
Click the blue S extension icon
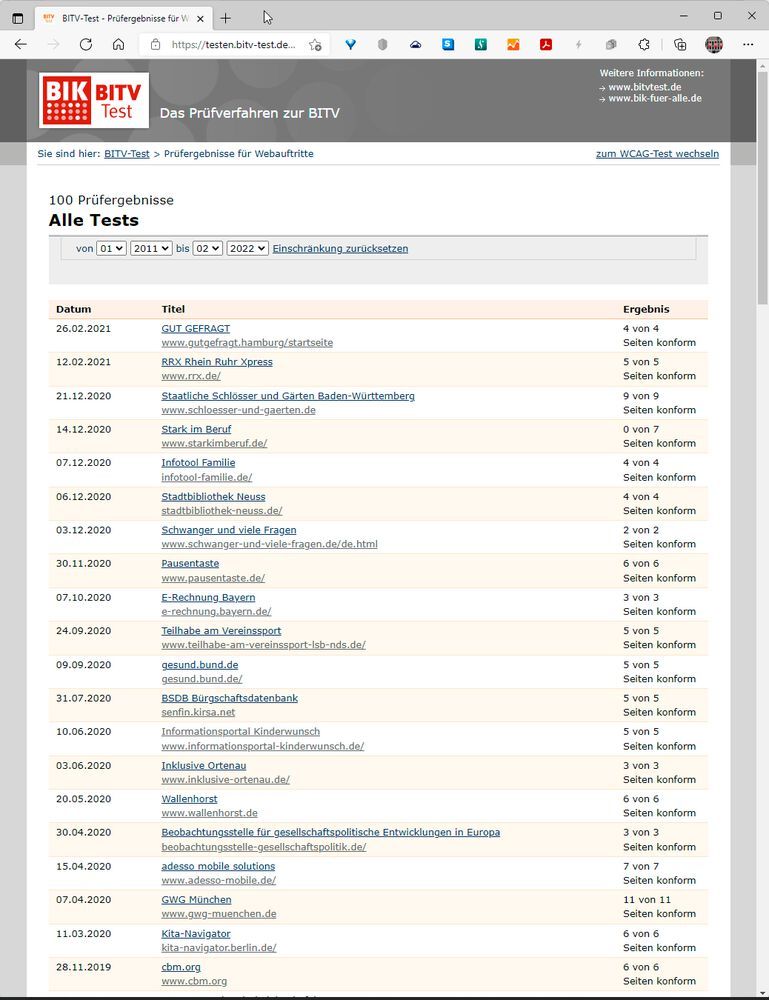point(448,44)
